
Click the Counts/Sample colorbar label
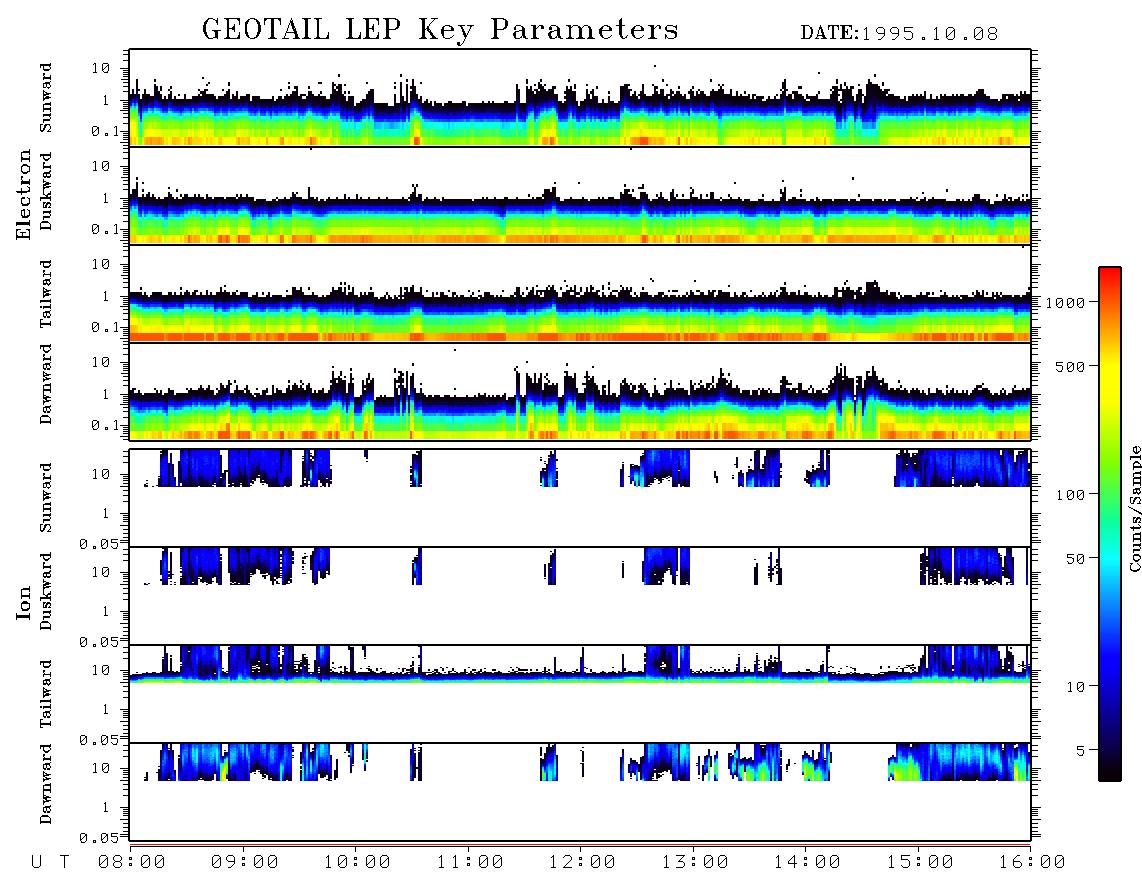[1134, 508]
